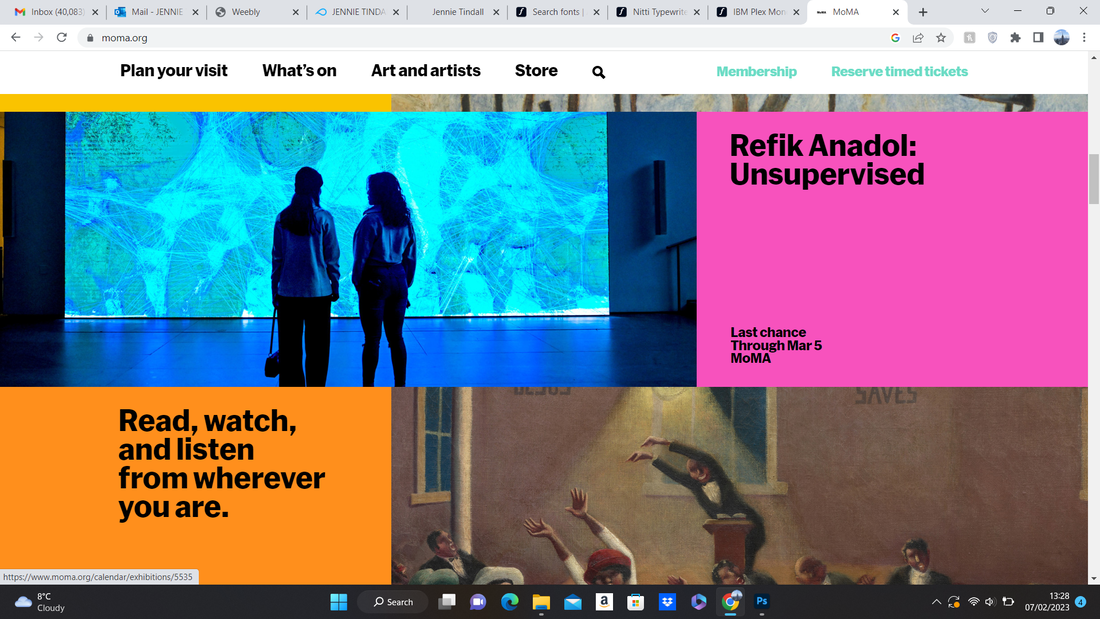Open the Chrome profile avatar
The image size is (1100, 619).
coord(1061,38)
